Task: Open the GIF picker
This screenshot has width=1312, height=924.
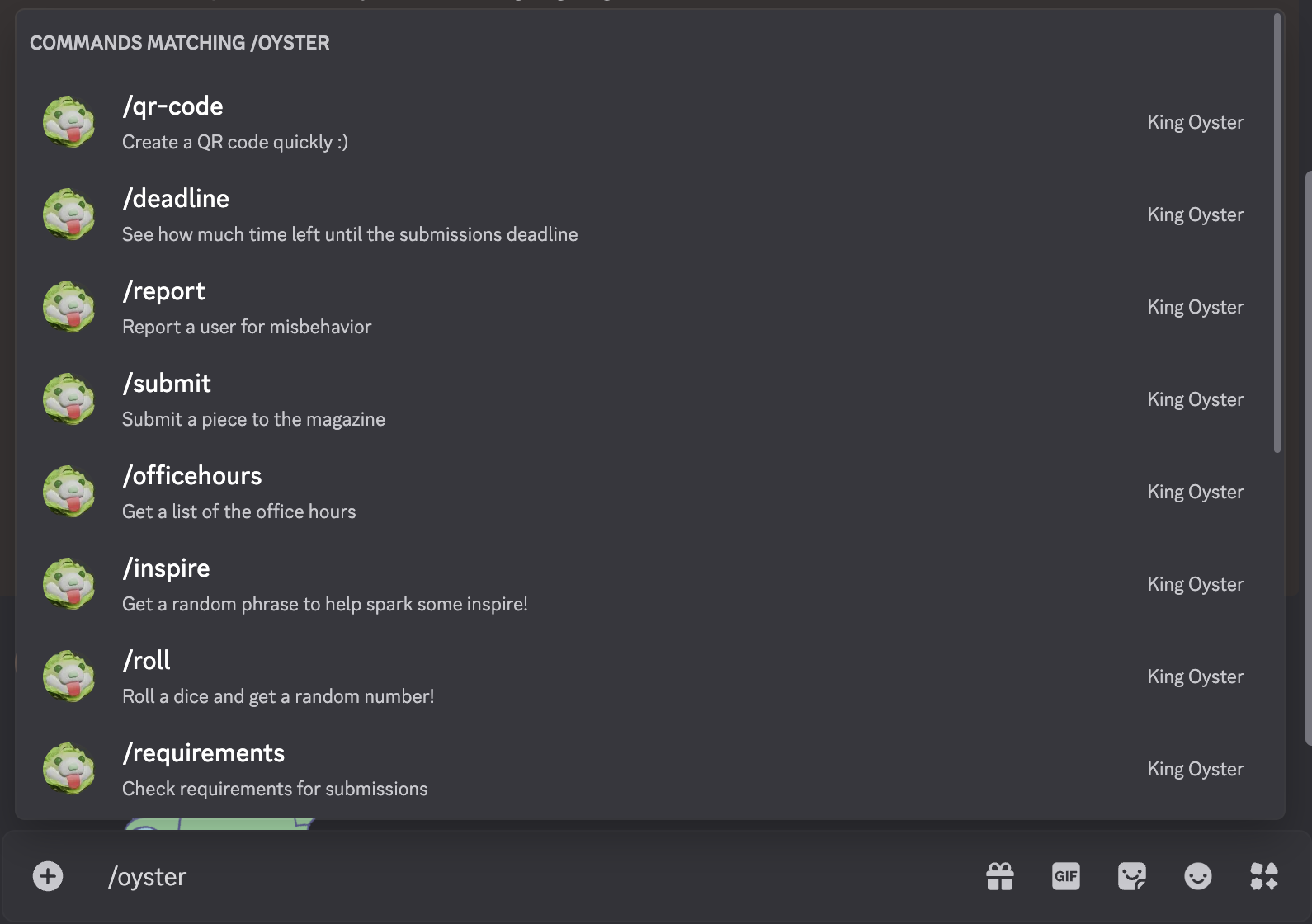Action: 1066,876
